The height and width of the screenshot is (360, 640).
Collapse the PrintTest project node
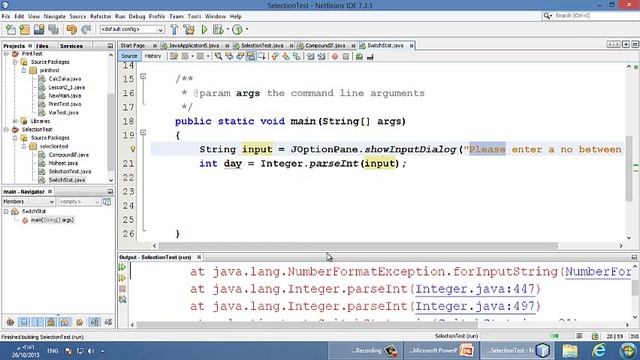pyautogui.click(x=6, y=53)
